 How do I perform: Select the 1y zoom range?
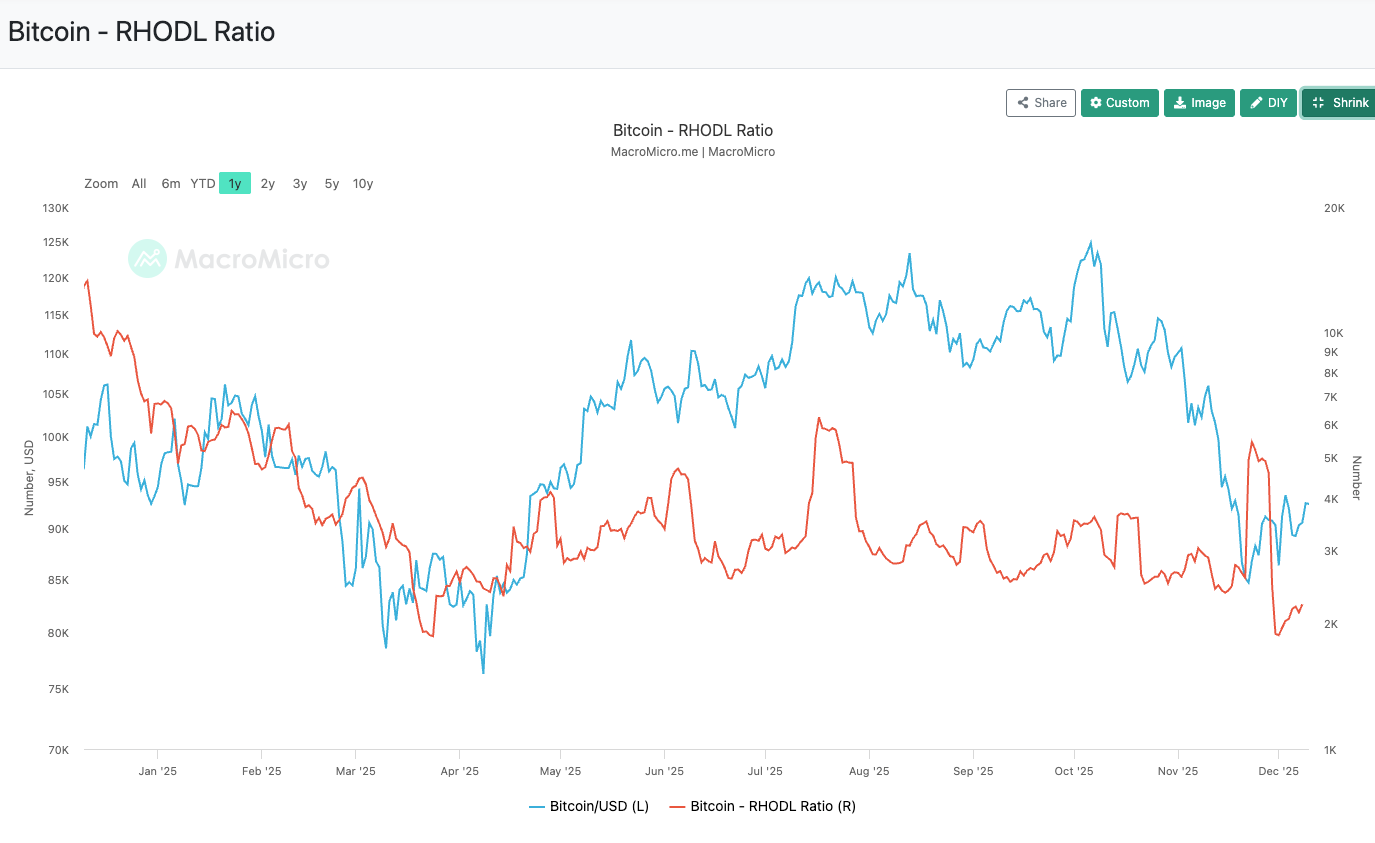pyautogui.click(x=235, y=184)
